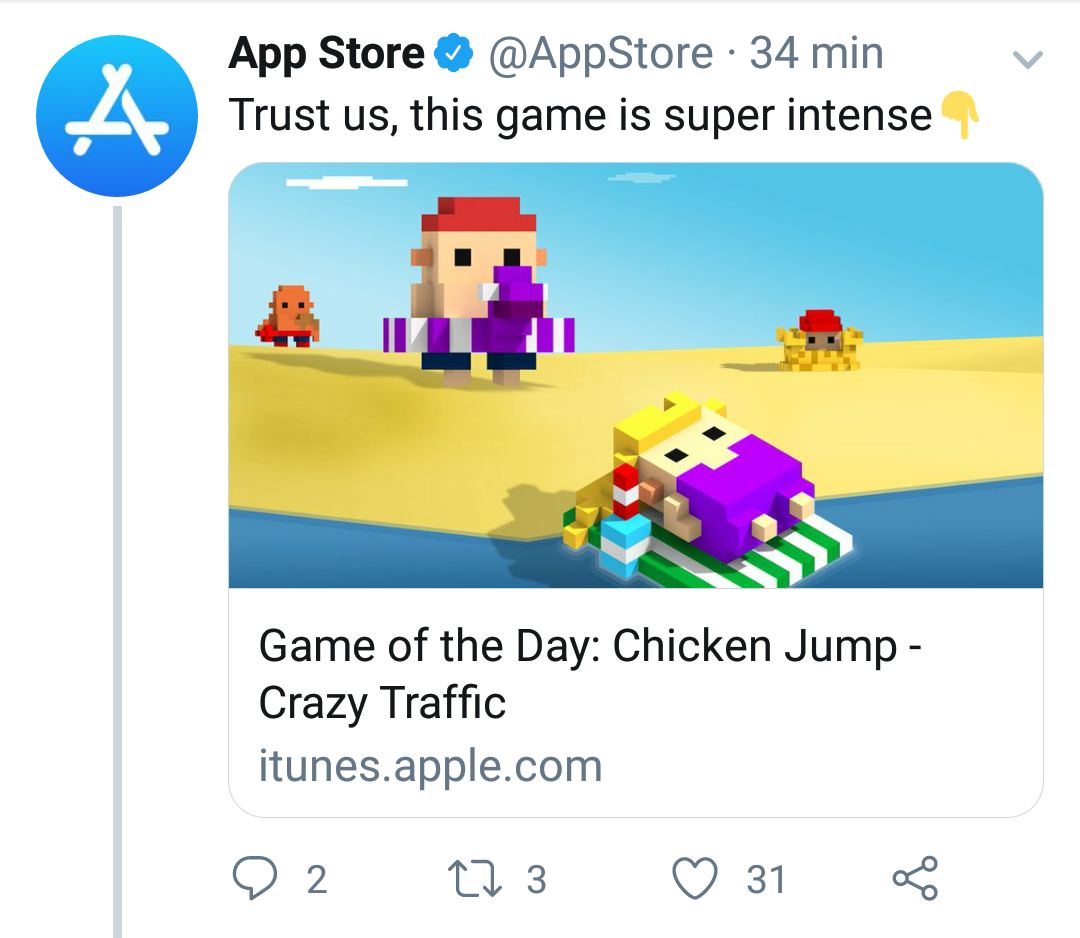Open the App Store profile avatar
1080x938 pixels.
pyautogui.click(x=117, y=115)
